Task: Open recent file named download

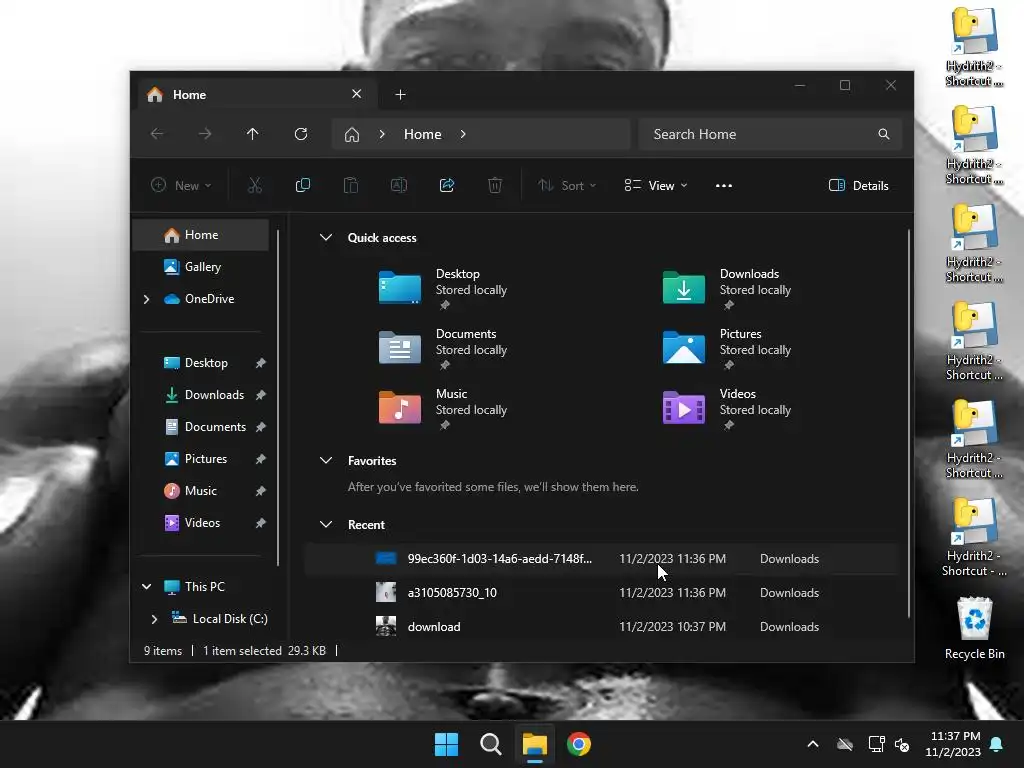Action: [601, 626]
